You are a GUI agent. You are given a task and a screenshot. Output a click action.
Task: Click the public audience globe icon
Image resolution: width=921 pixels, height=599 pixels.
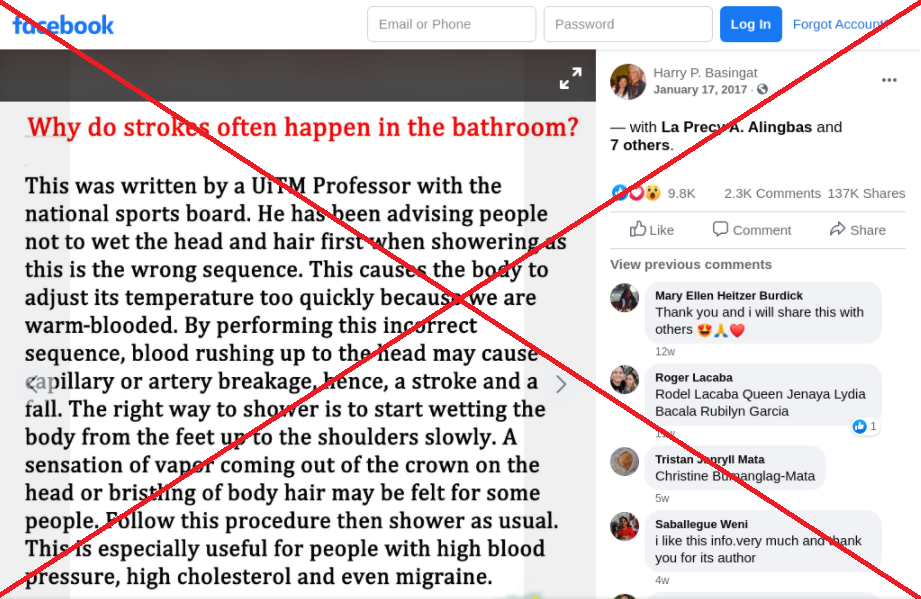tap(762, 89)
